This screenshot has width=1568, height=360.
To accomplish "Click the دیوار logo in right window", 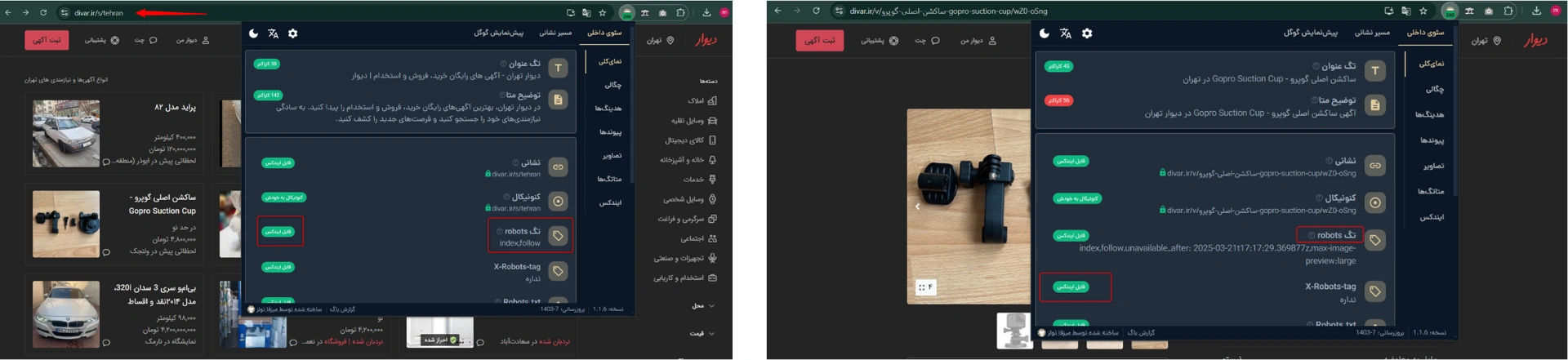I will pyautogui.click(x=1535, y=40).
